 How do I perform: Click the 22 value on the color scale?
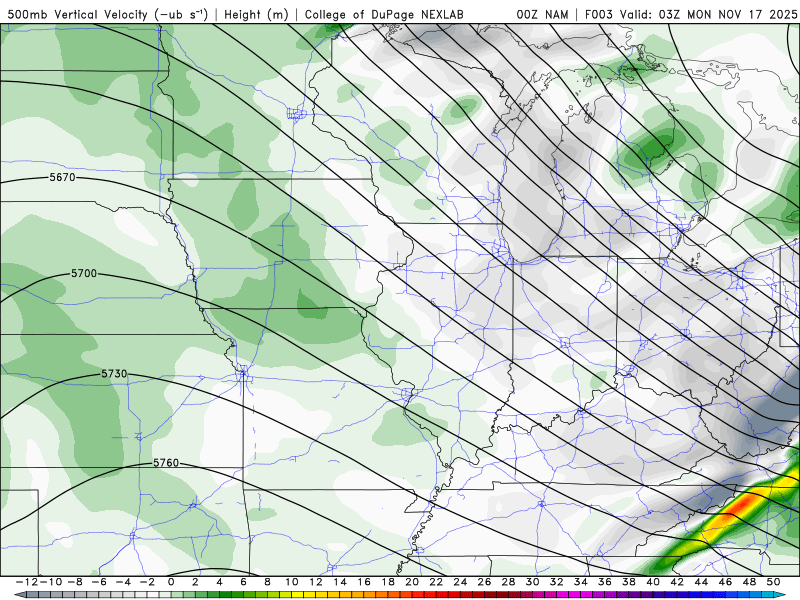(436, 582)
